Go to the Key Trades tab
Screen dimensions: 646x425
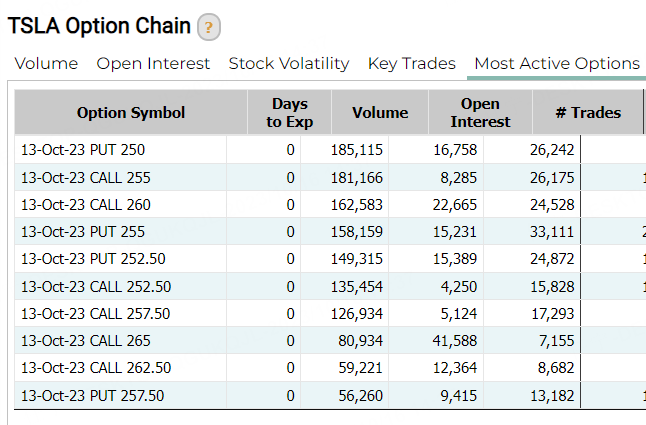[x=412, y=63]
